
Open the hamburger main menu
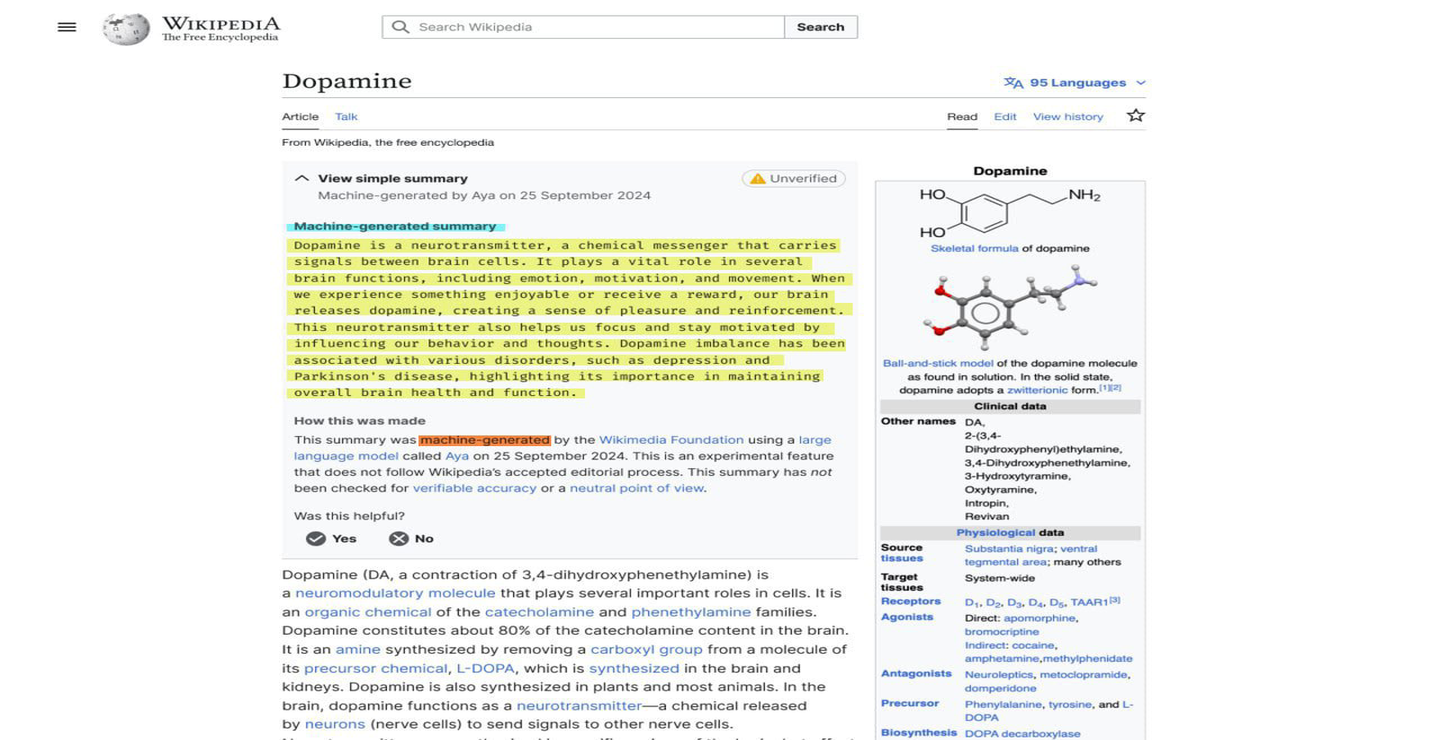coord(67,27)
